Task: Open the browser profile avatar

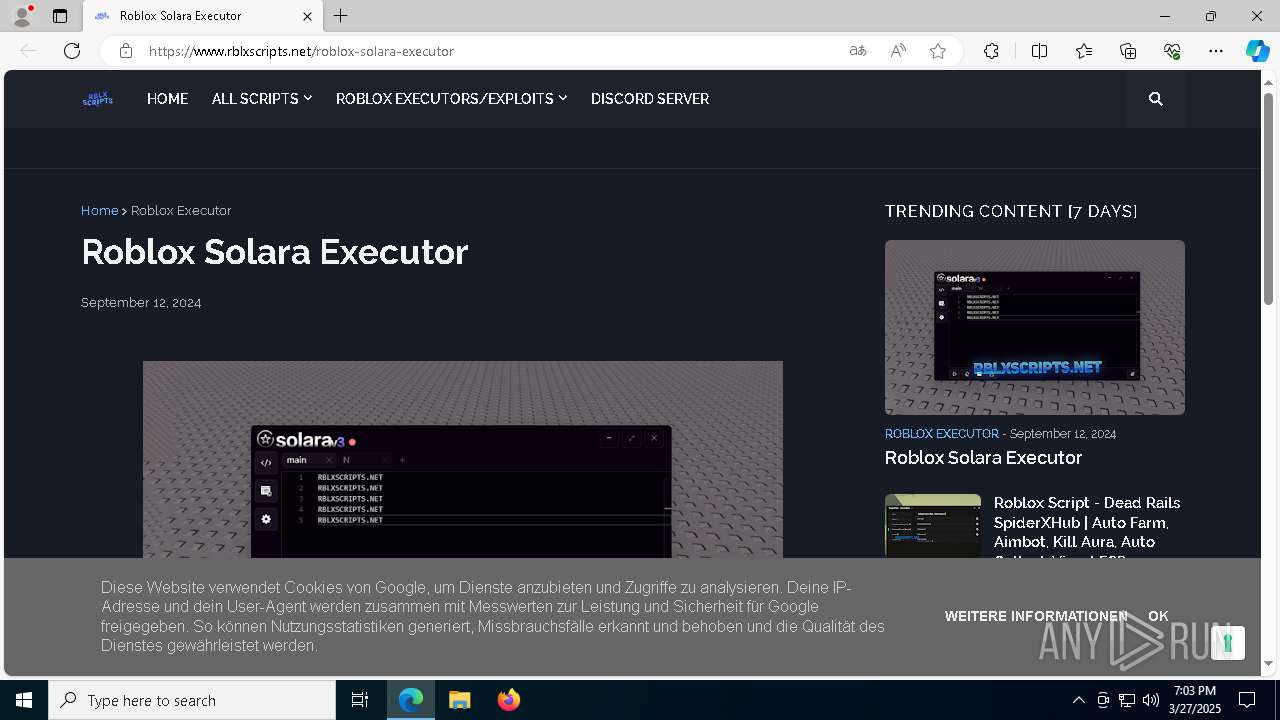Action: [22, 16]
